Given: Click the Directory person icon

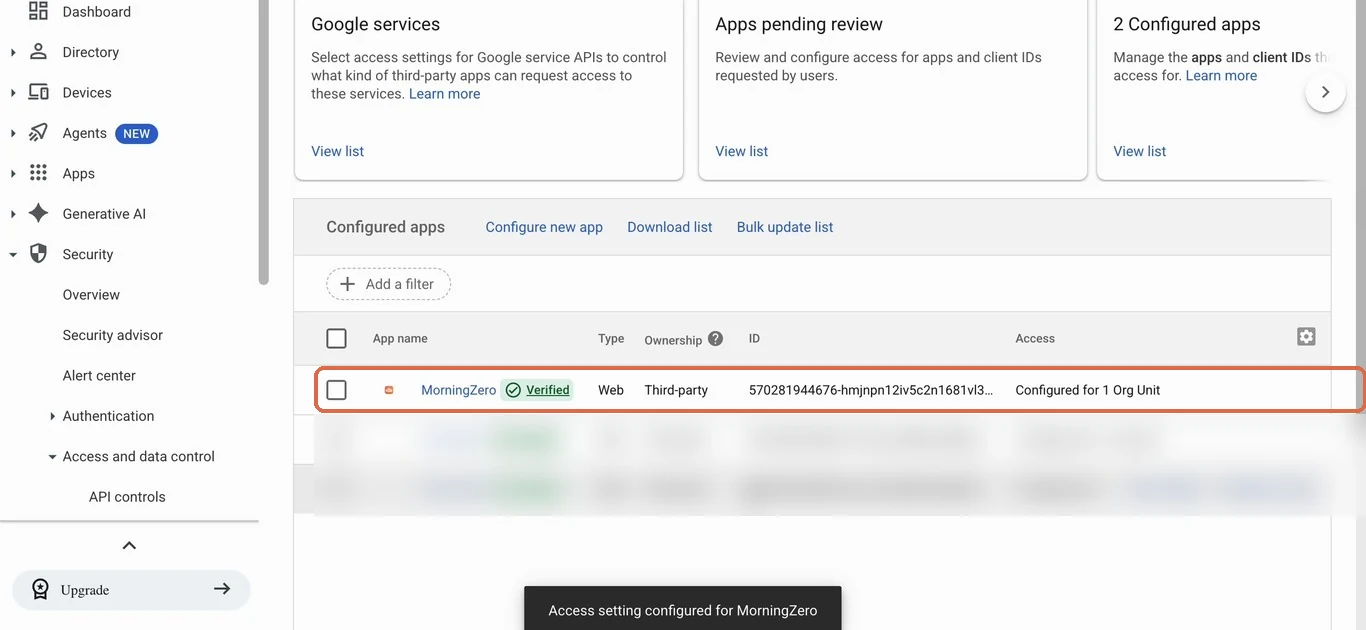Looking at the screenshot, I should click(38, 51).
